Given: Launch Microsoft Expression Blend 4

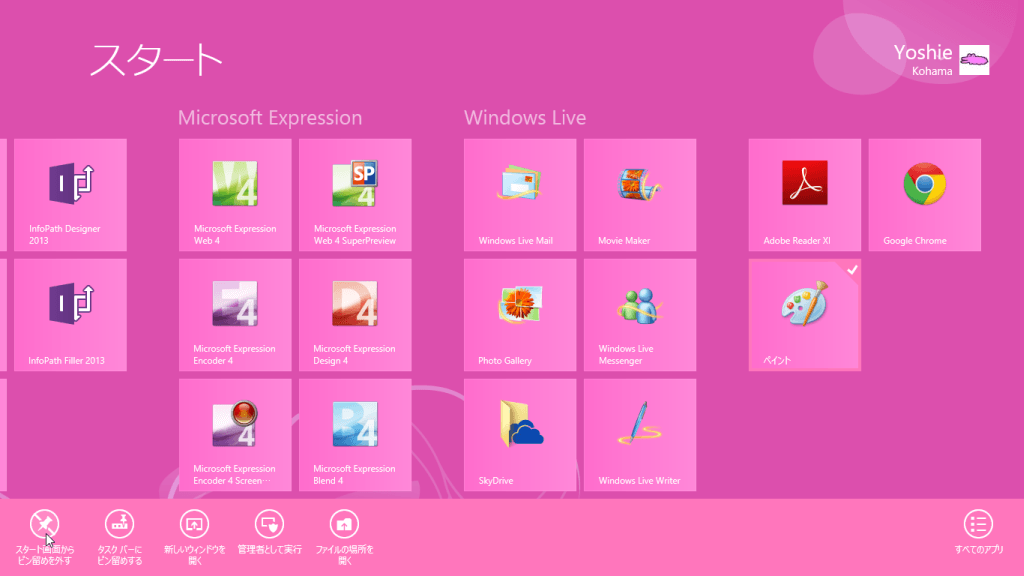Looking at the screenshot, I should tap(355, 435).
